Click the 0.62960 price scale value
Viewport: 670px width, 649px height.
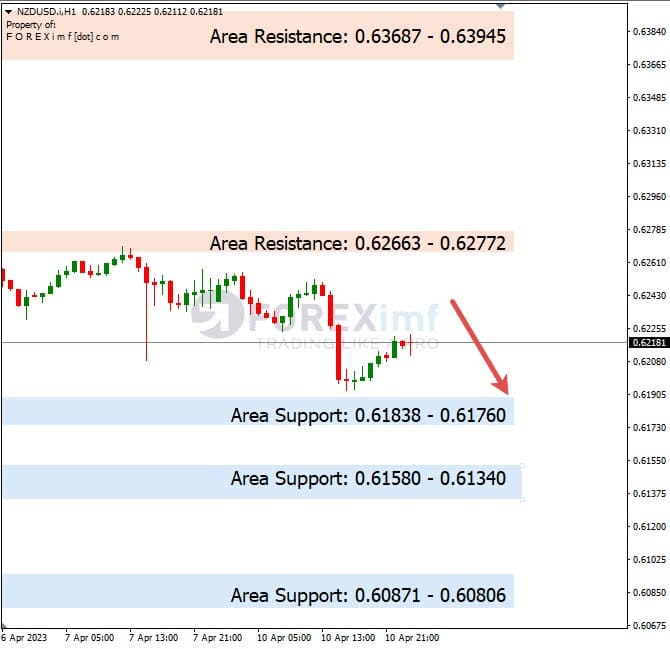(649, 197)
